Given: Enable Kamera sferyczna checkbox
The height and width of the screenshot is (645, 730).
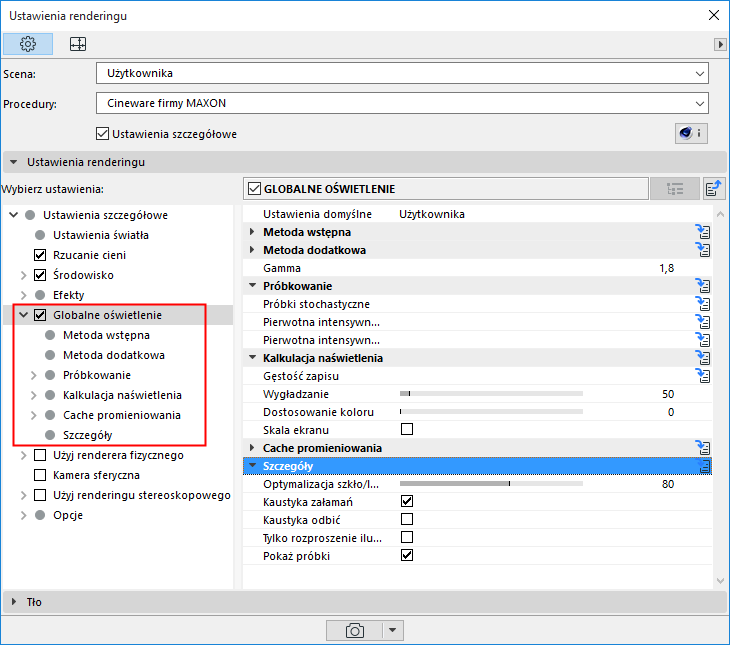Looking at the screenshot, I should click(x=40, y=475).
